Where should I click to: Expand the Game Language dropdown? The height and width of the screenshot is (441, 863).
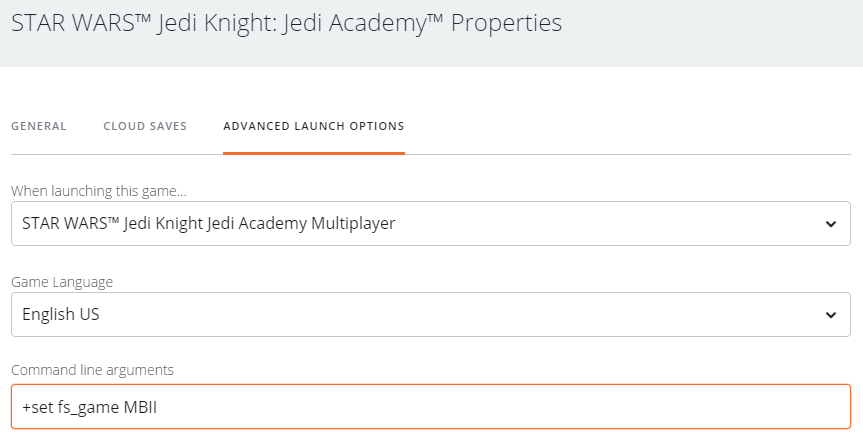point(430,314)
